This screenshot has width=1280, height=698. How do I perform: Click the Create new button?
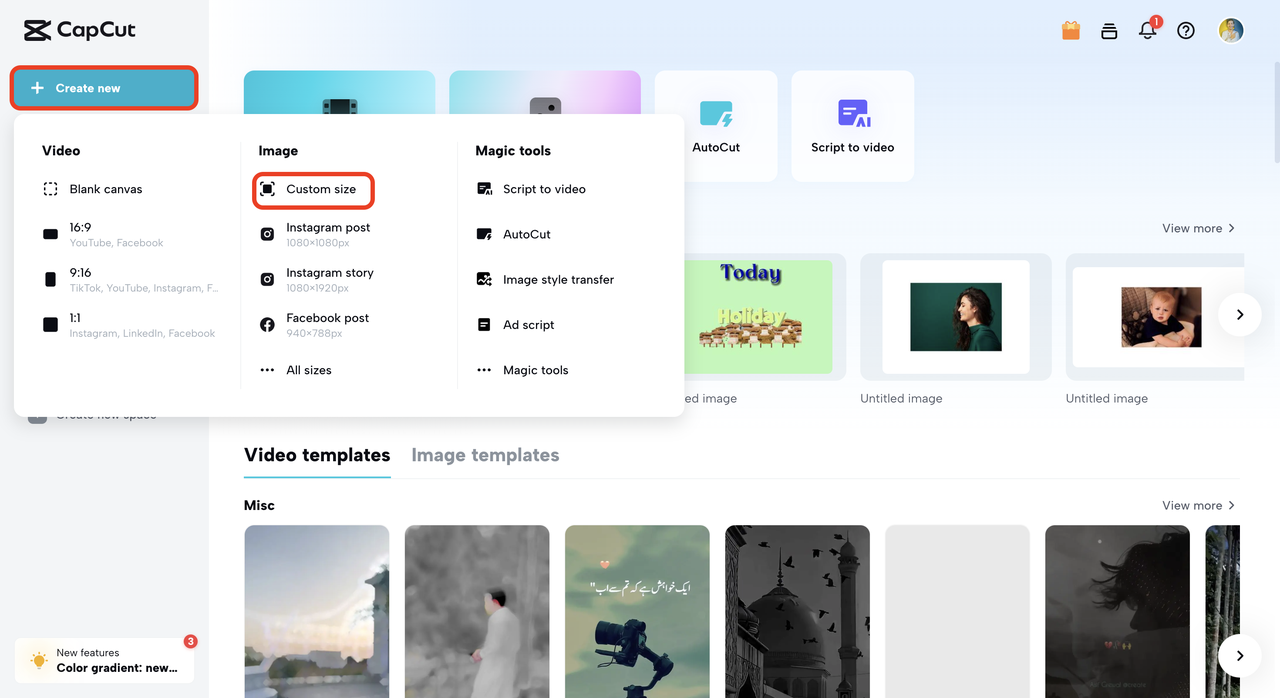click(104, 88)
